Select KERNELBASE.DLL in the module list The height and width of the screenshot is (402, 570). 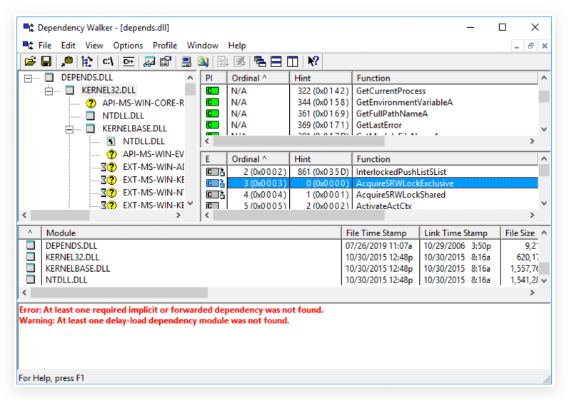pyautogui.click(x=278, y=269)
